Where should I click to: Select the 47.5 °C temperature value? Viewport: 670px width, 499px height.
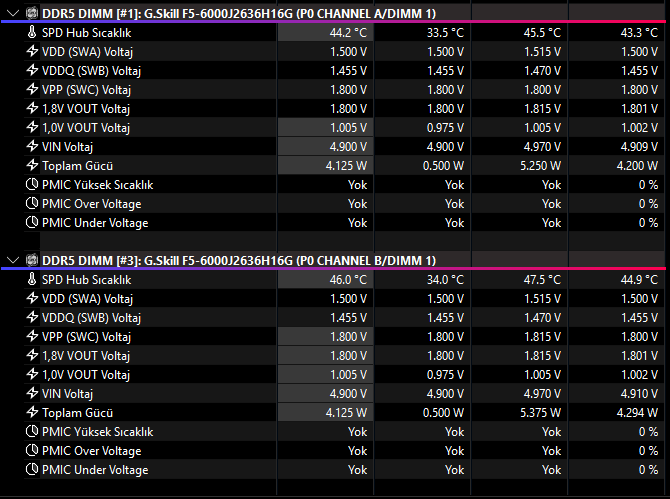542,280
